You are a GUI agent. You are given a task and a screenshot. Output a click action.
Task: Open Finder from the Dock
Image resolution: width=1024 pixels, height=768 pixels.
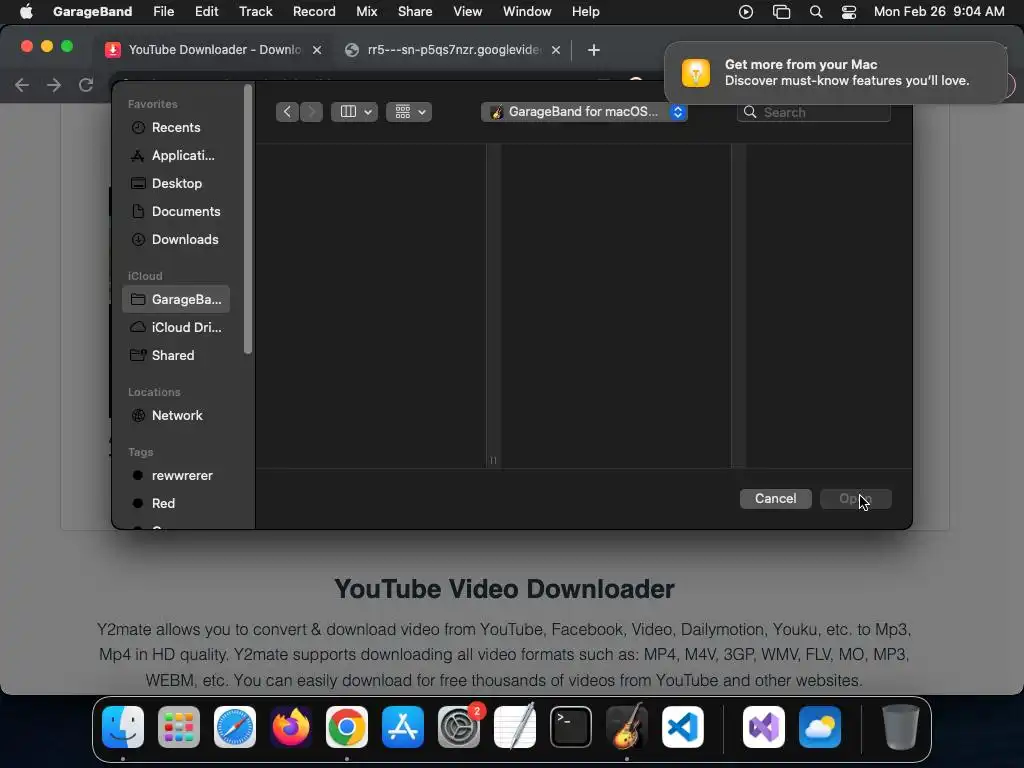[123, 727]
